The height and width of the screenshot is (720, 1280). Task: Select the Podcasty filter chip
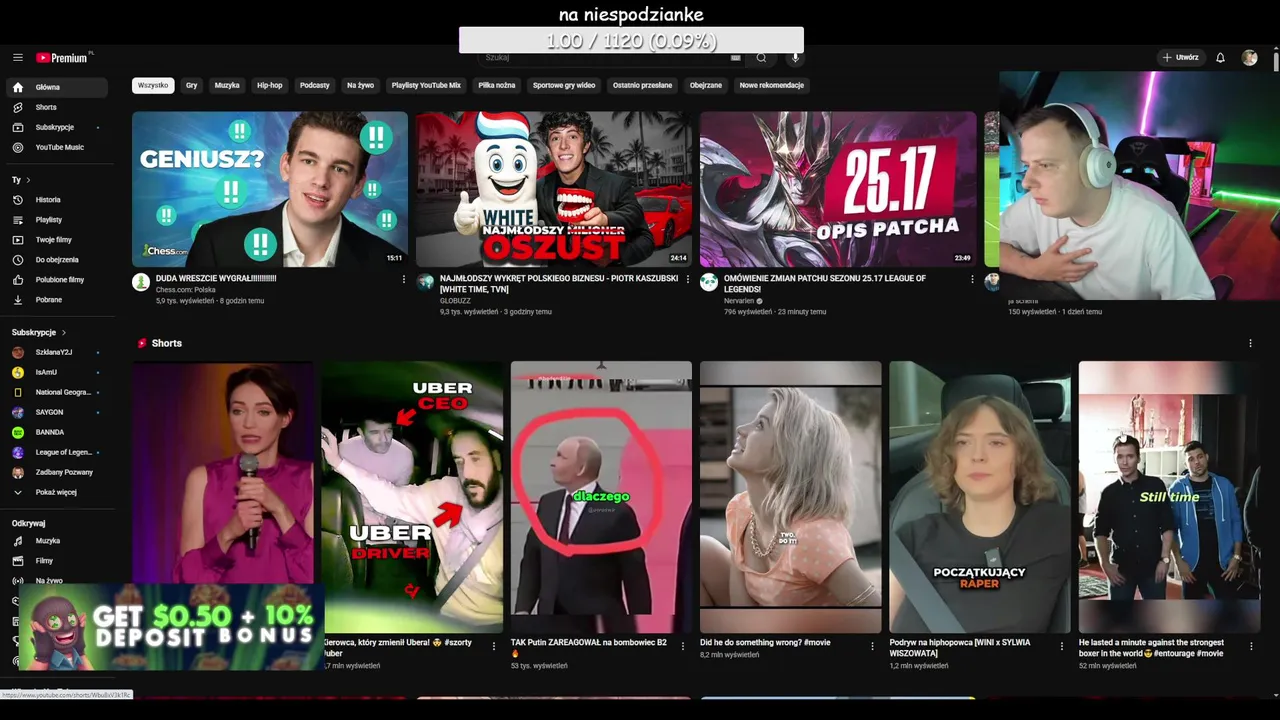[315, 86]
